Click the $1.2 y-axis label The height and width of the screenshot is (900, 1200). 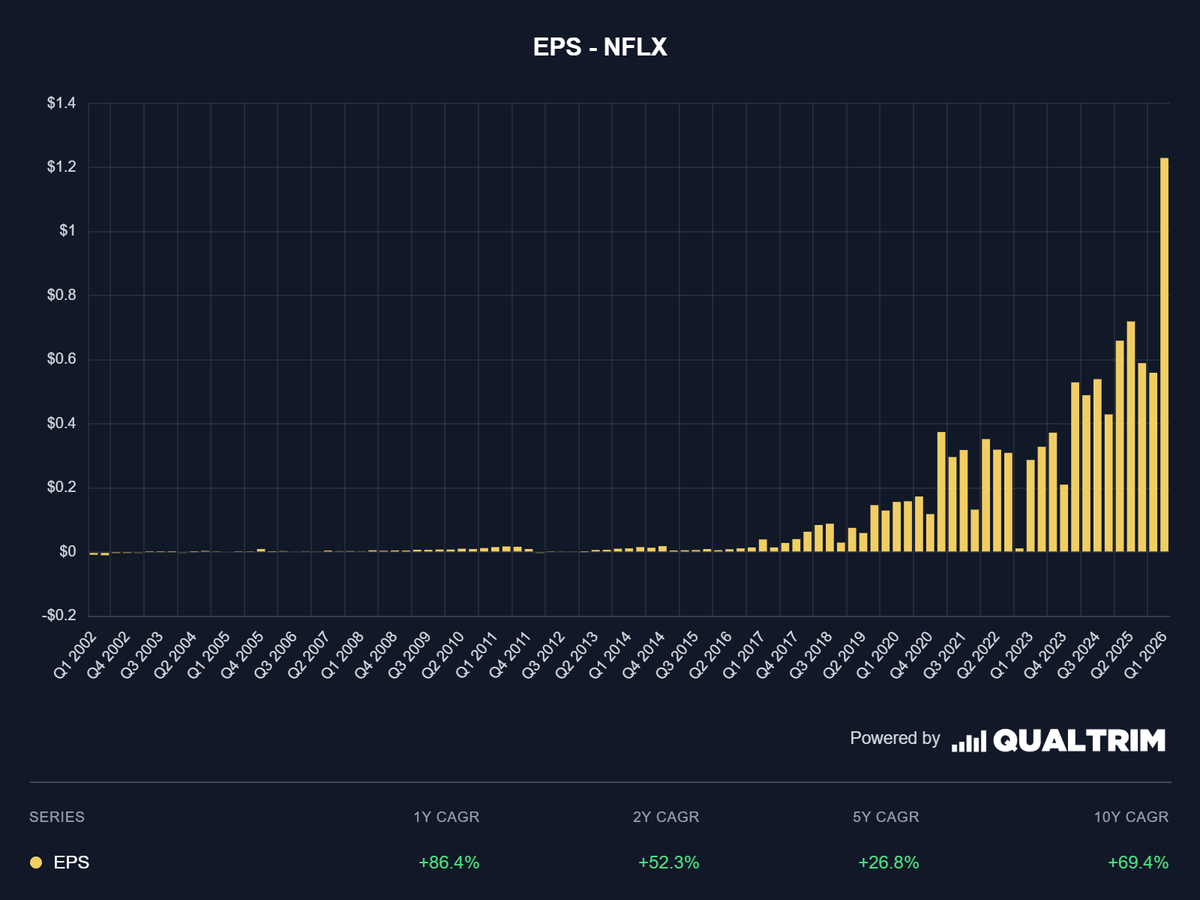pyautogui.click(x=60, y=167)
